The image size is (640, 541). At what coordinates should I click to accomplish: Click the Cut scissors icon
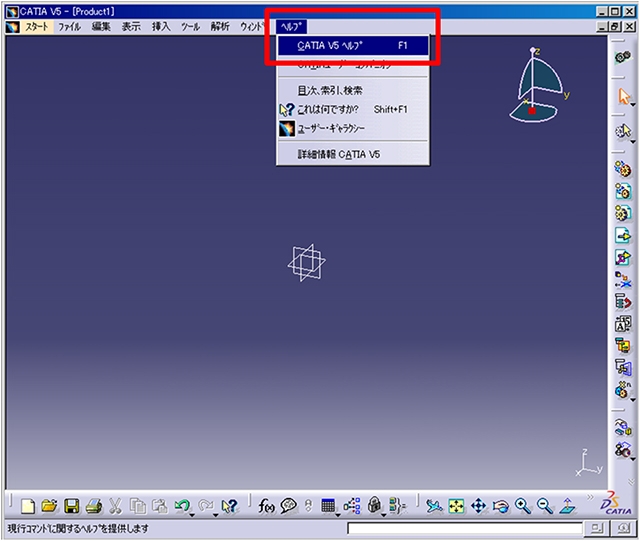point(116,507)
